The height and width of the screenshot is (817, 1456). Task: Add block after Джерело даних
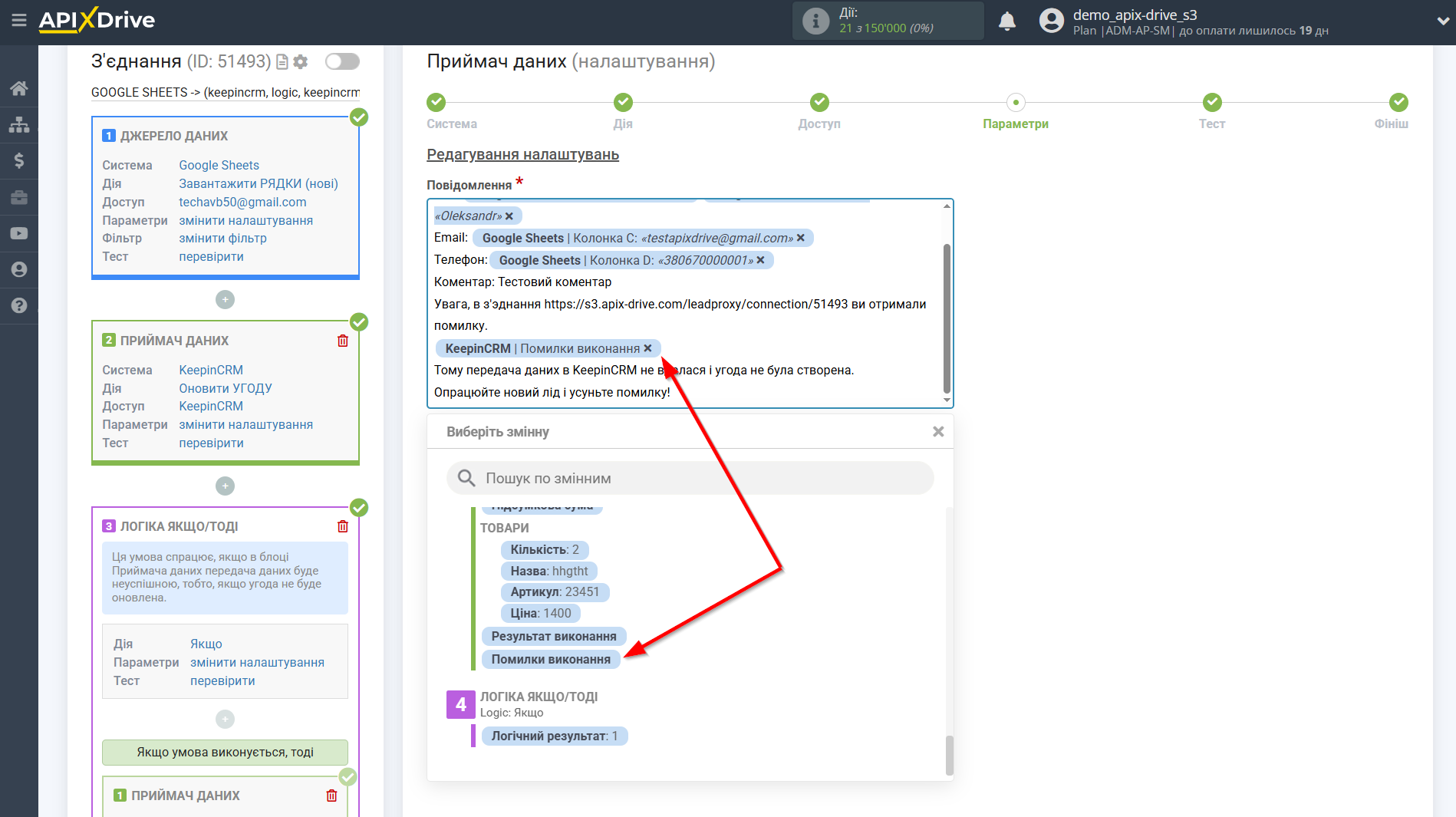tap(225, 299)
